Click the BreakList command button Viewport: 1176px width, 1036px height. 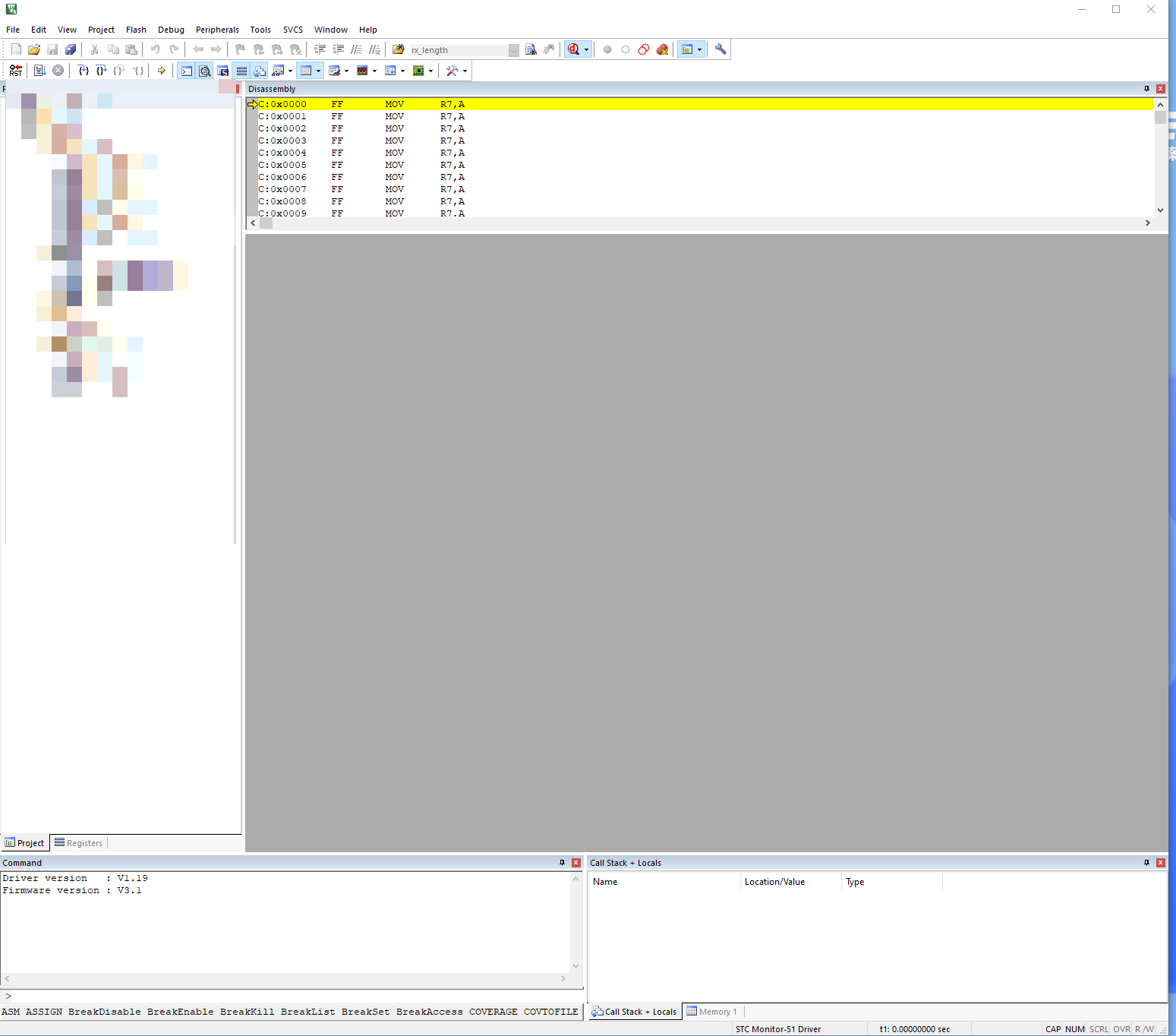[307, 1012]
